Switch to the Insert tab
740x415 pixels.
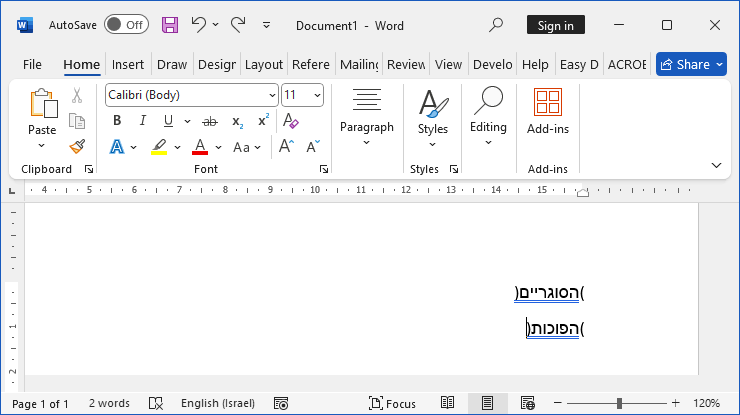128,64
